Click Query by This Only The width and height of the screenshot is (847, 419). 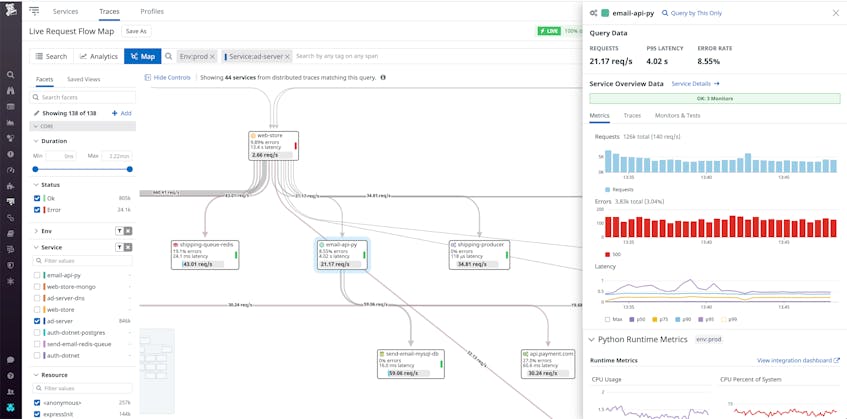tap(692, 13)
